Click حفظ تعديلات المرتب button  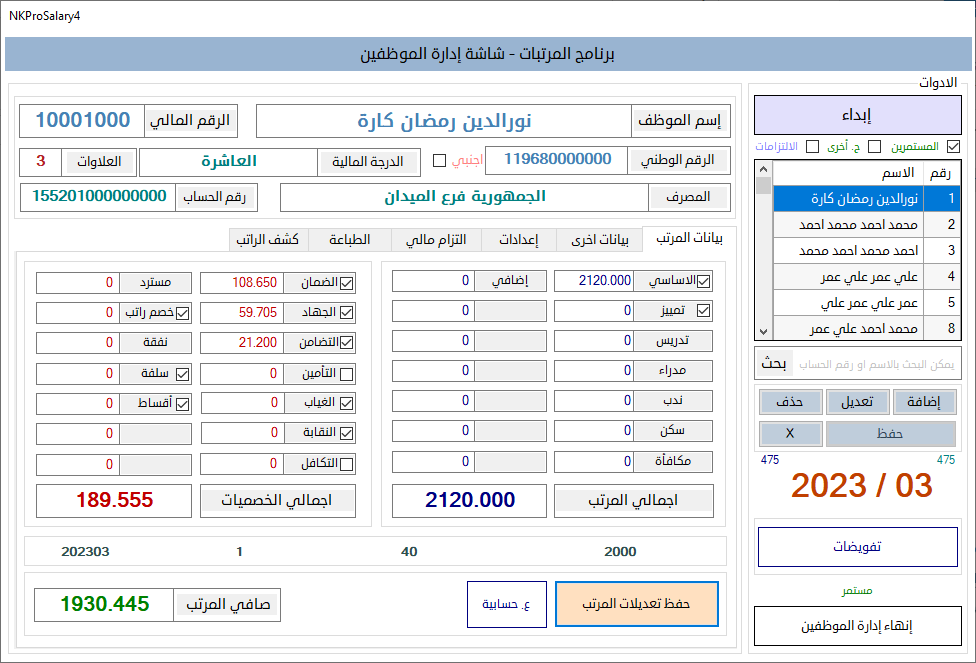[x=636, y=604]
